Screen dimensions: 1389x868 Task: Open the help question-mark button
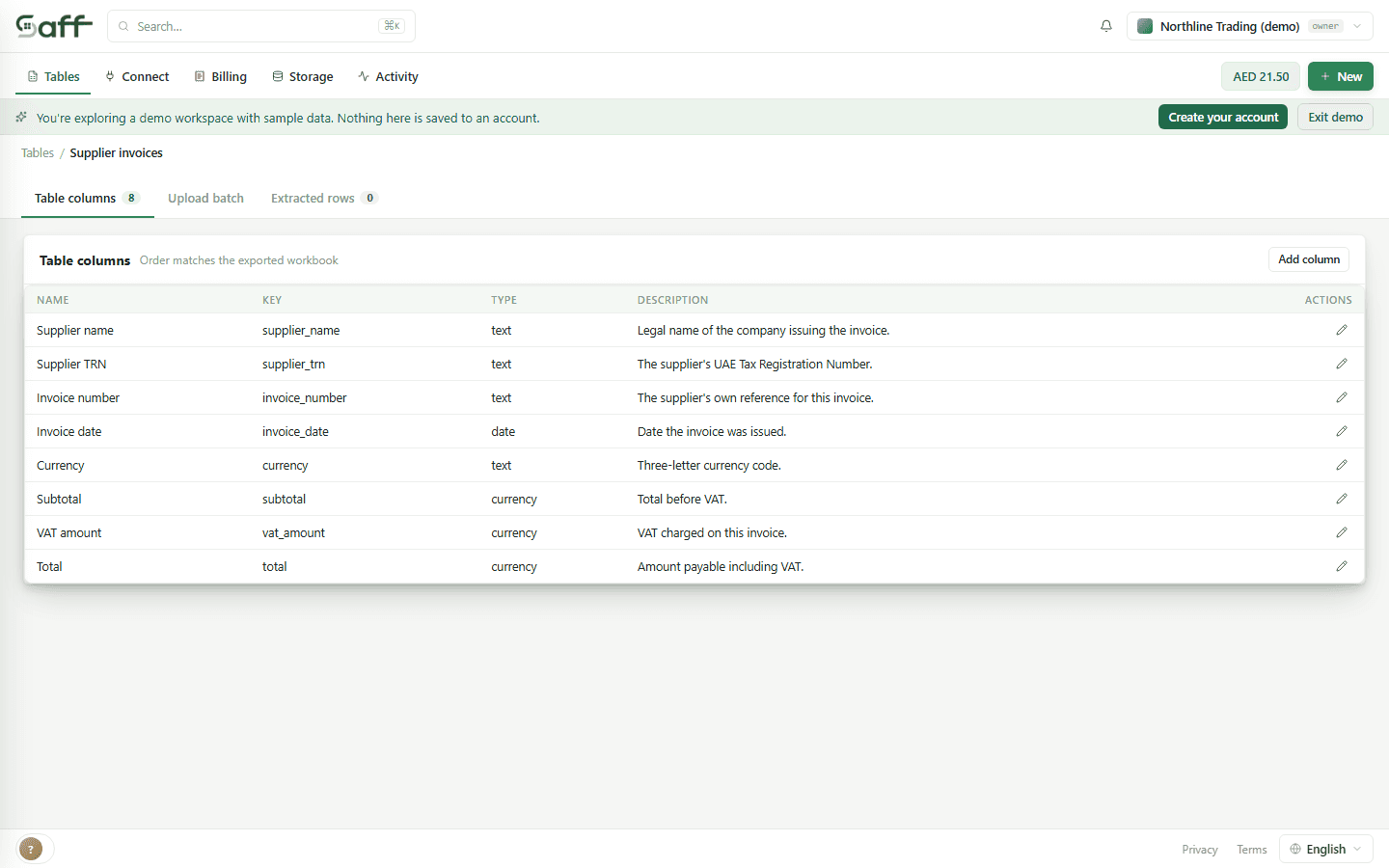[x=31, y=849]
